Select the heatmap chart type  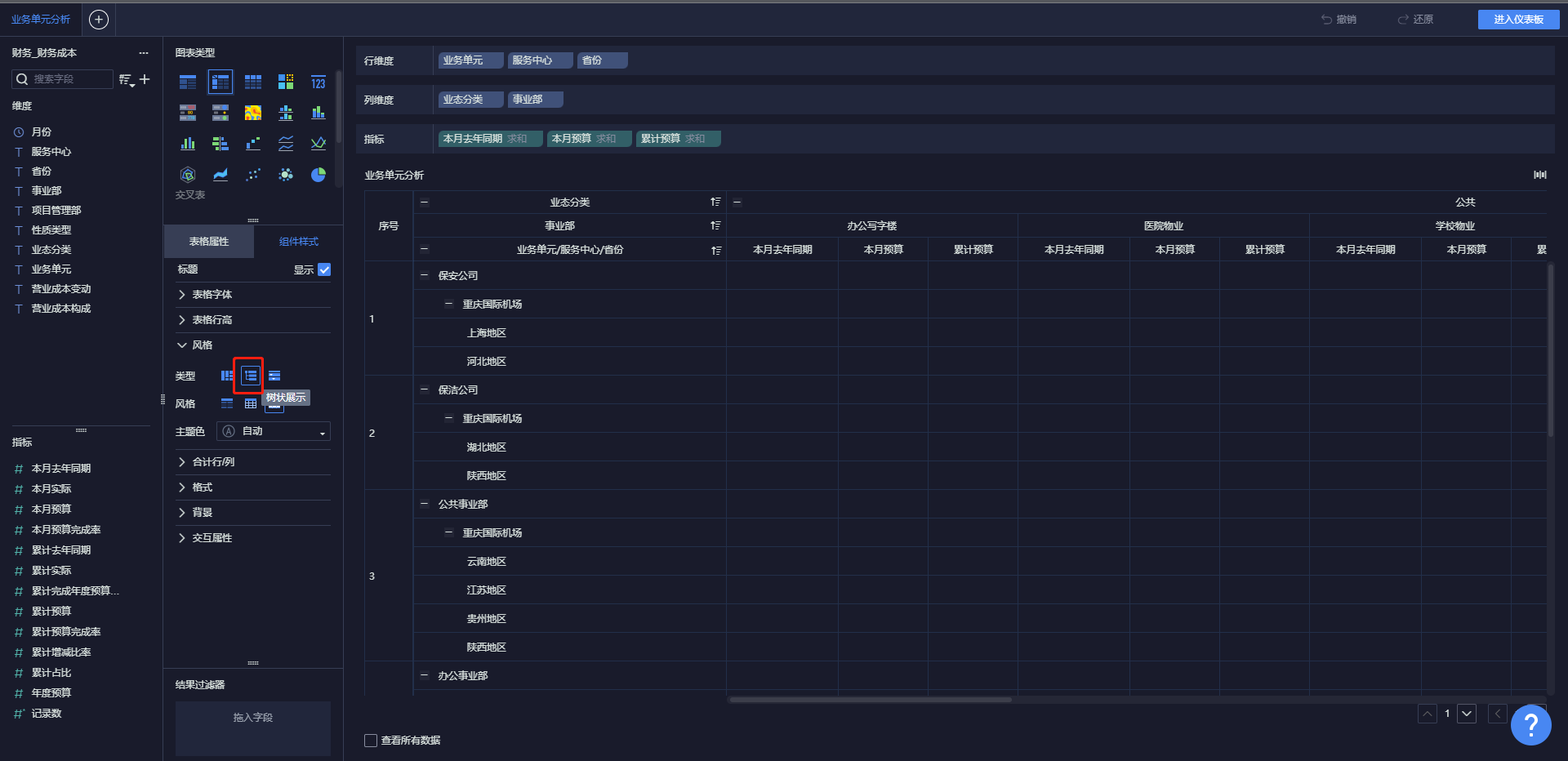[x=253, y=113]
